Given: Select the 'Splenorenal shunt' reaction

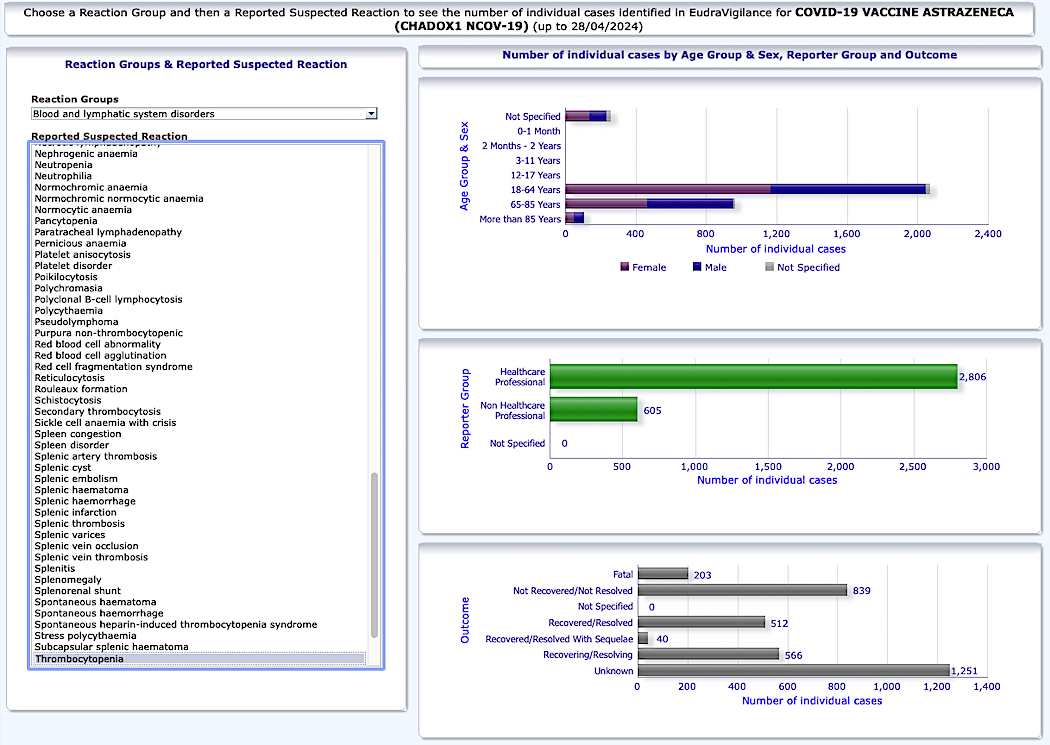Looking at the screenshot, I should point(78,591).
